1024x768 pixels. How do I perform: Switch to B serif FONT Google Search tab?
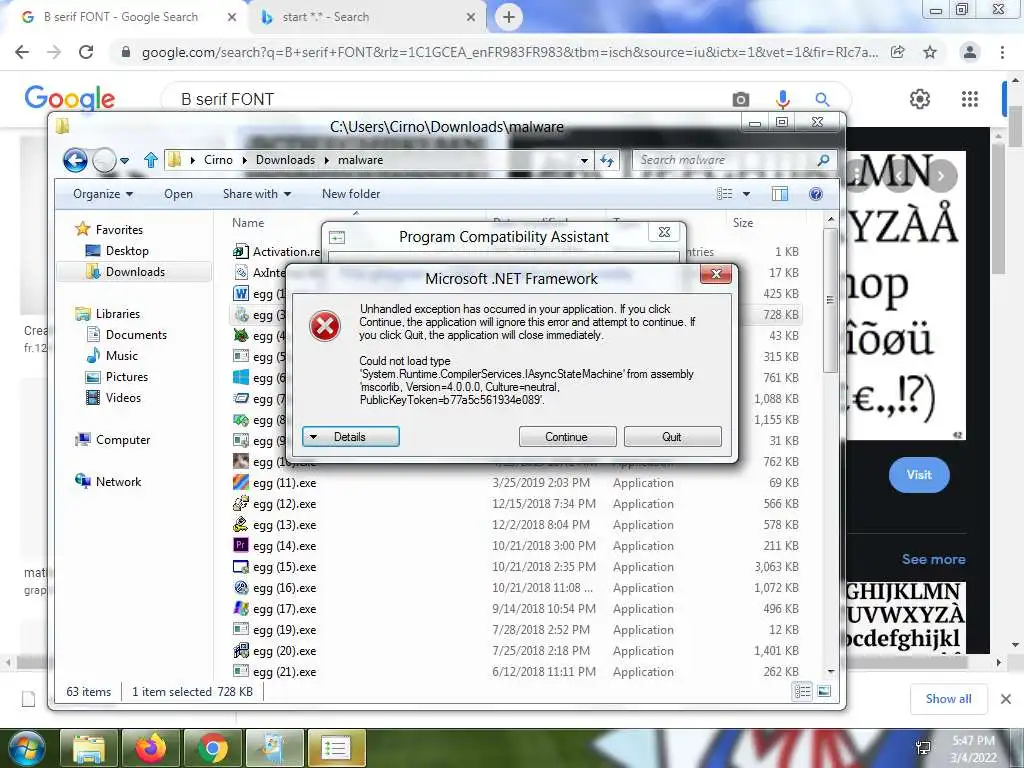pyautogui.click(x=124, y=17)
